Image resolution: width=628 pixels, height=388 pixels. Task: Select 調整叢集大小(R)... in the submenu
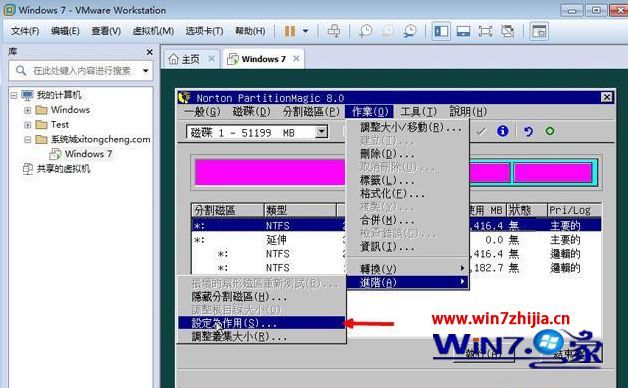(262, 336)
